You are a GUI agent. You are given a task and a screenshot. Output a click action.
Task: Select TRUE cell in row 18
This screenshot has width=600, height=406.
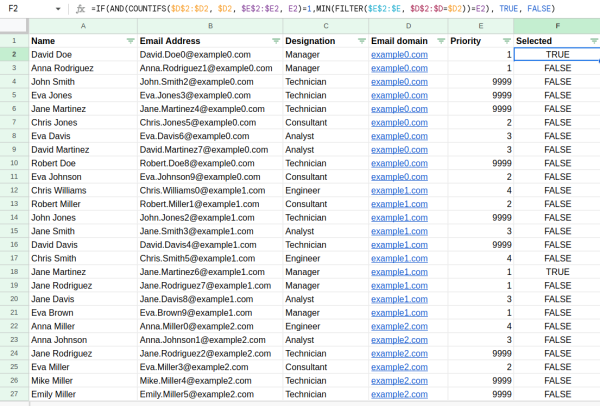tap(557, 272)
